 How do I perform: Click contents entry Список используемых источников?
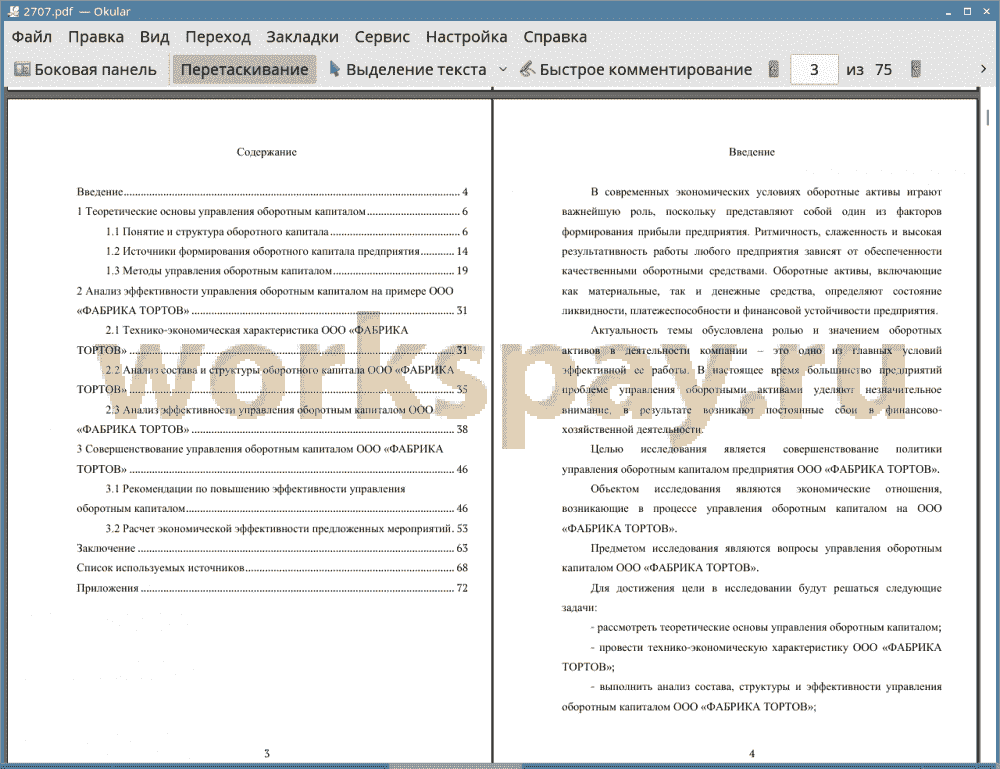[272, 568]
